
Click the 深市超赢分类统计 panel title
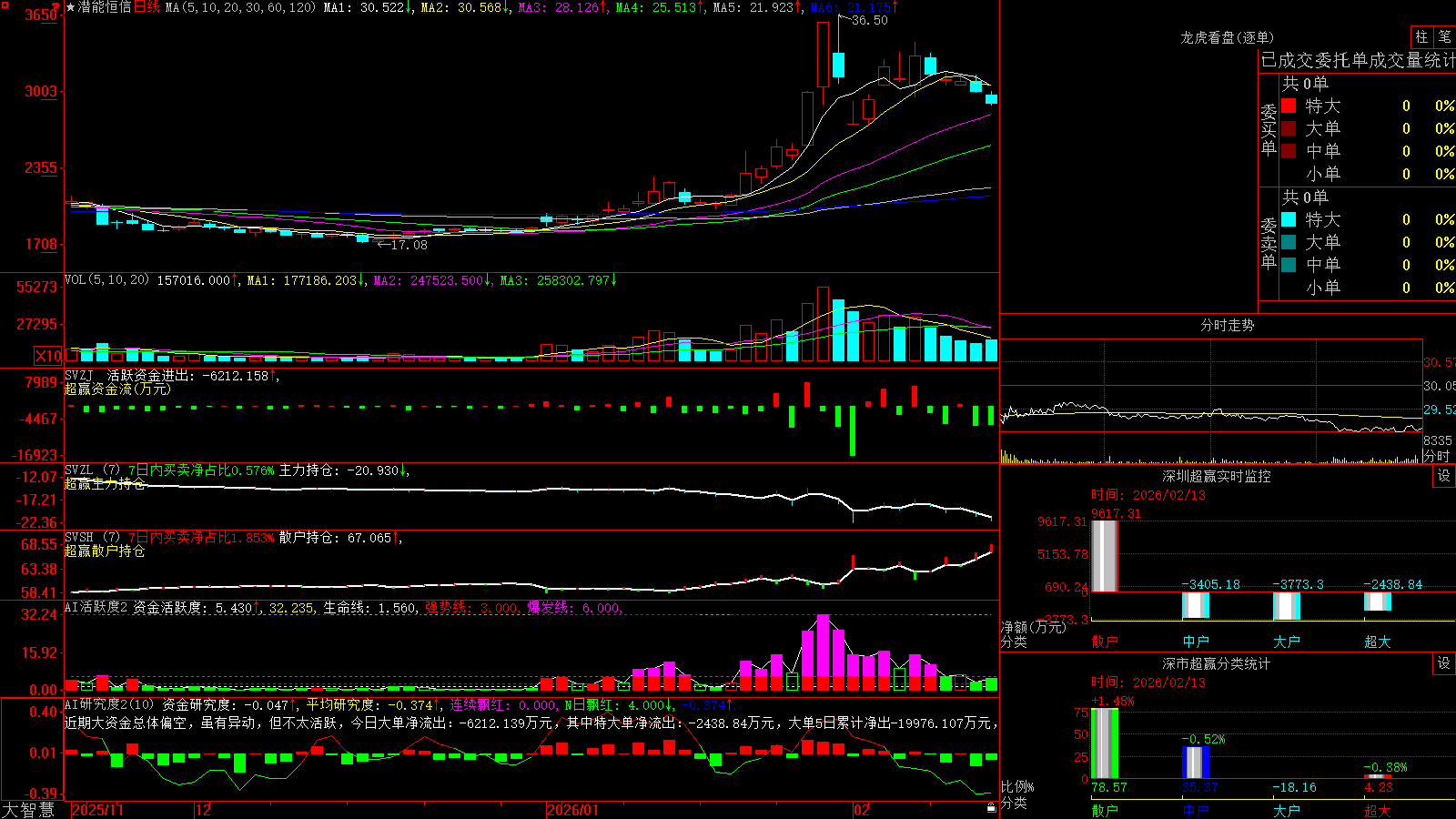click(1217, 663)
